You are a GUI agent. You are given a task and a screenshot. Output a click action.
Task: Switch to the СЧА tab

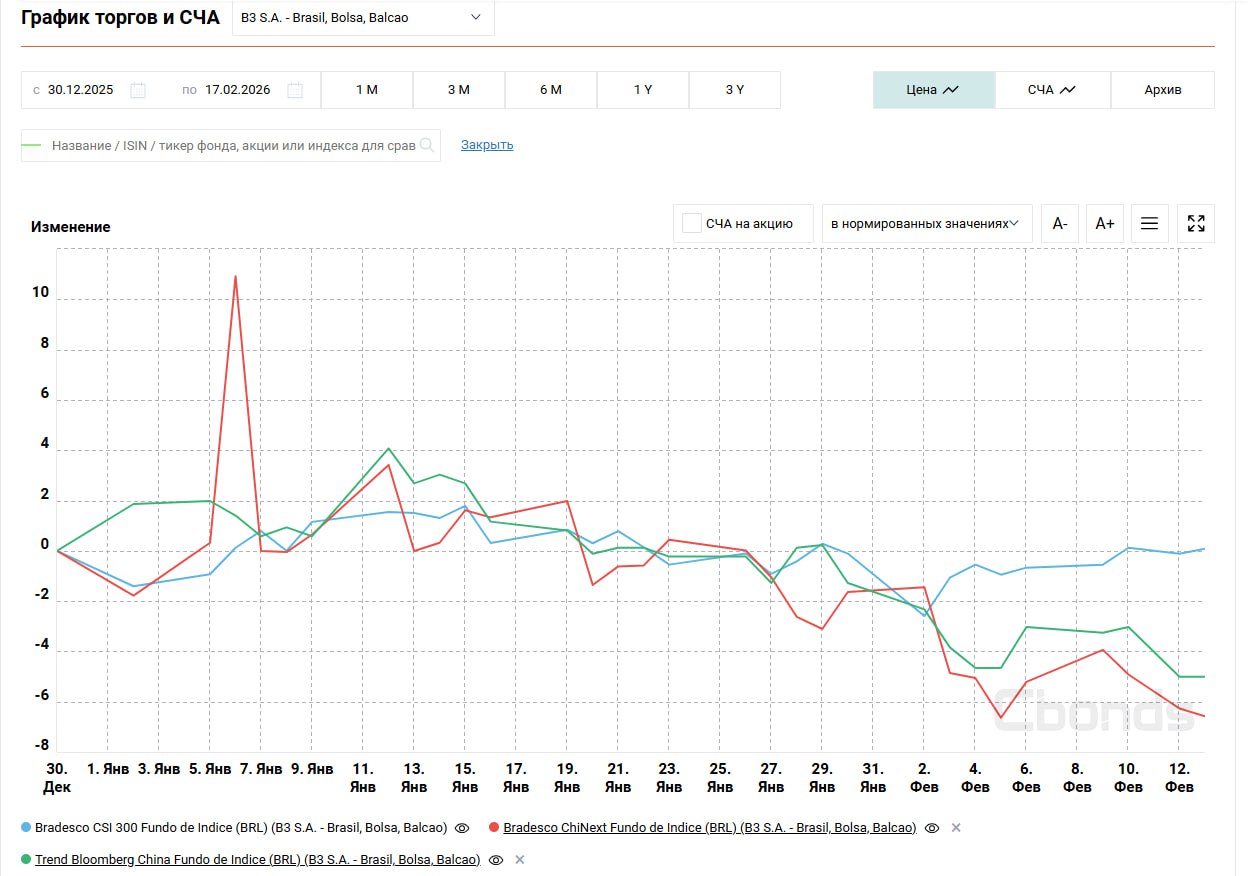pyautogui.click(x=1052, y=90)
